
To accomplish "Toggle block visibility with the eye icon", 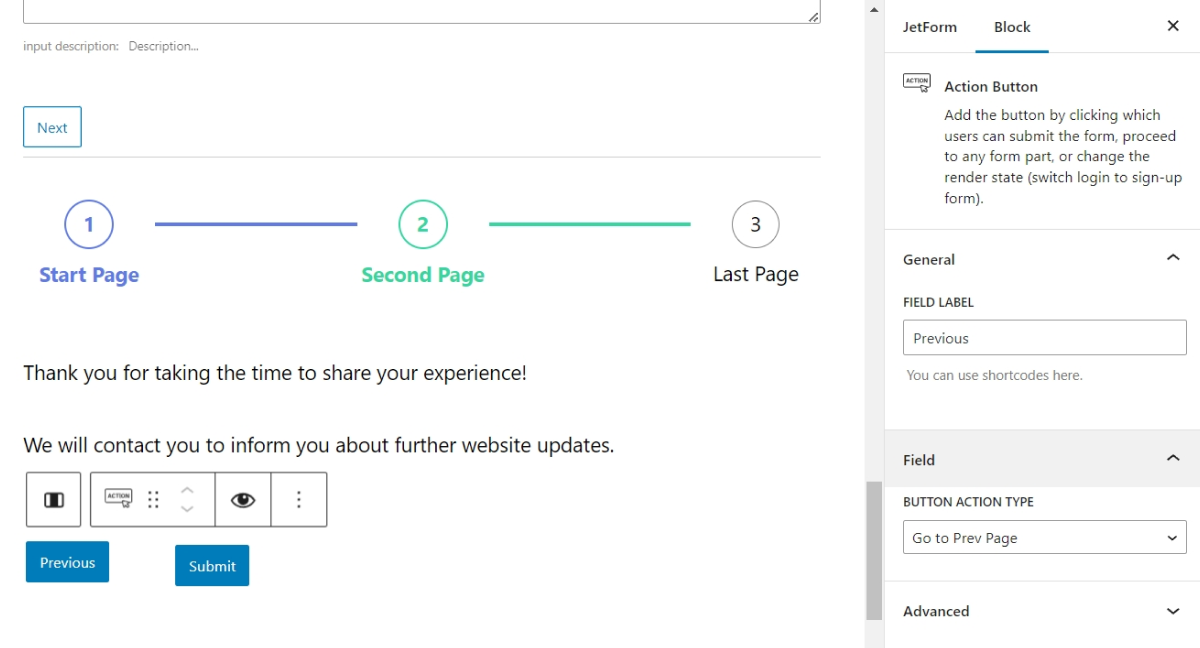I will point(243,499).
